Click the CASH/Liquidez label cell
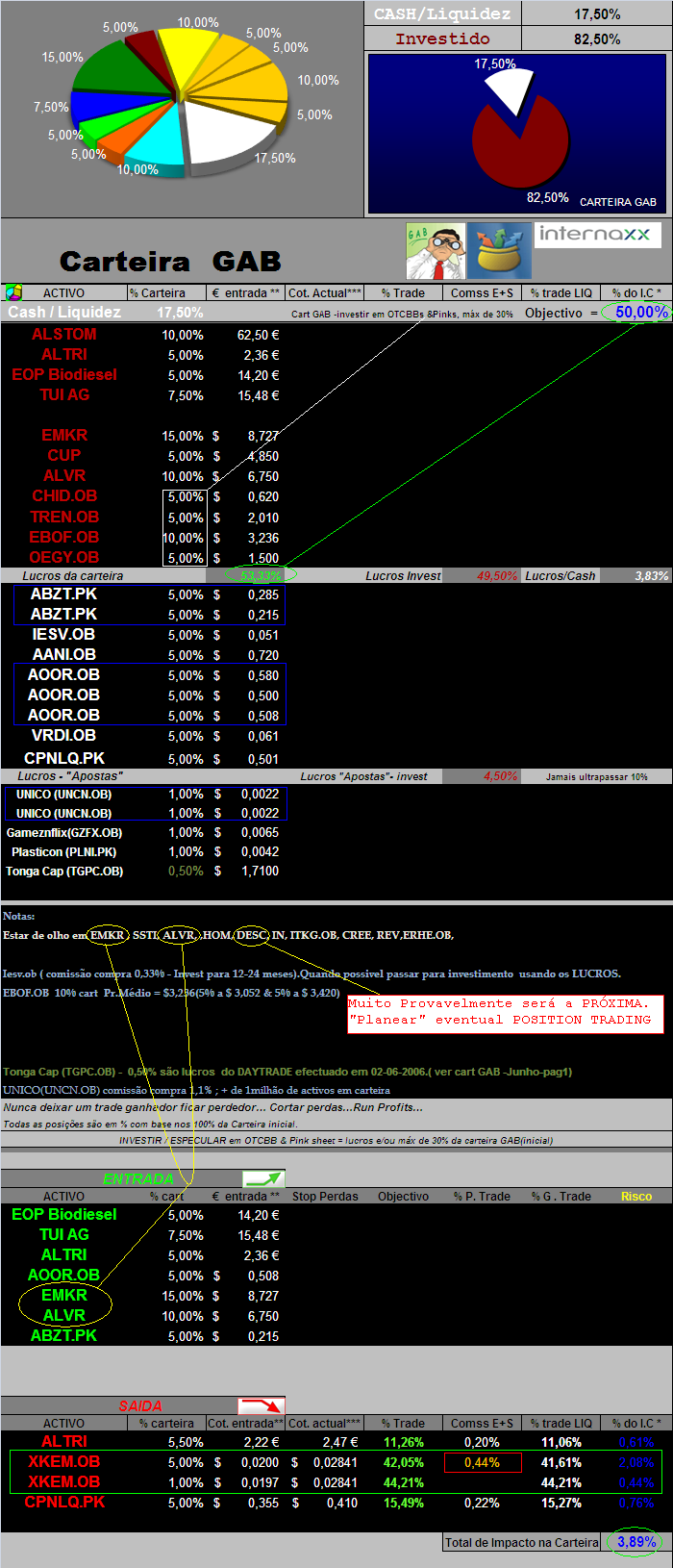 pyautogui.click(x=442, y=13)
